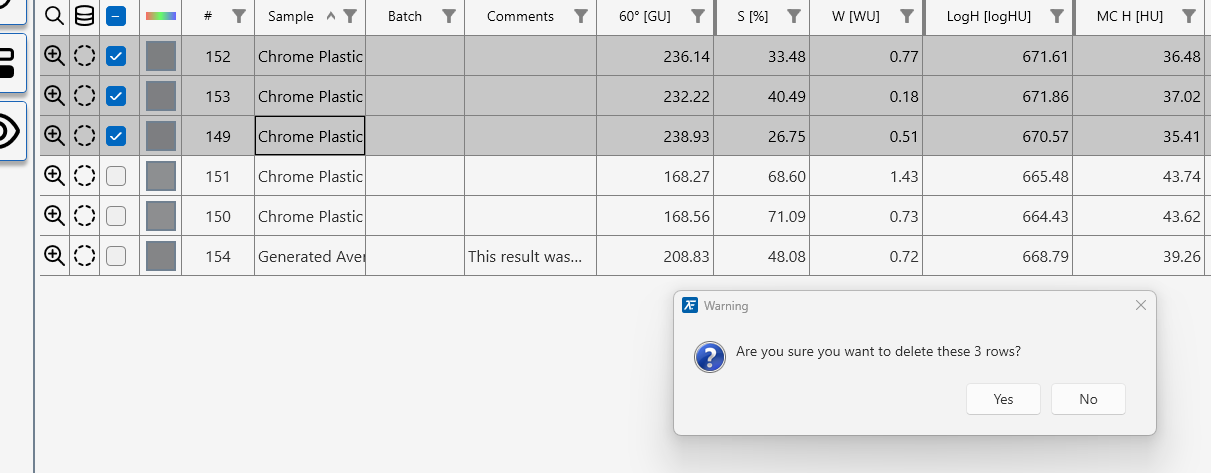
Task: Click the eye icon in left sidebar
Action: point(11,131)
